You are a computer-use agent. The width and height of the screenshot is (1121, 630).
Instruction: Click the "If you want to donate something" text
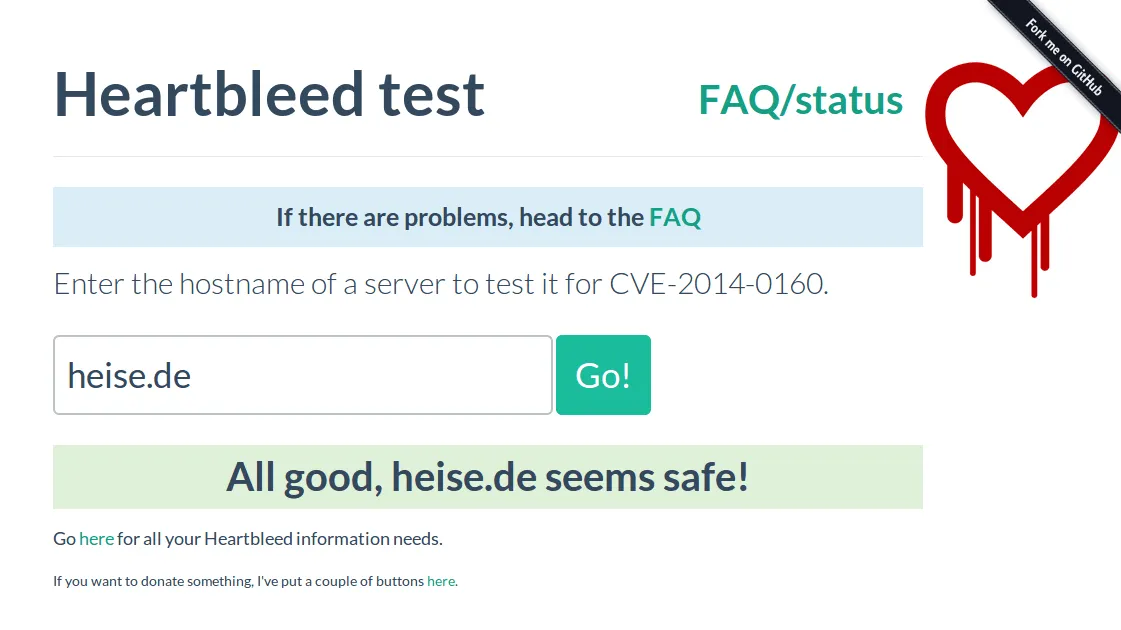pyautogui.click(x=152, y=581)
